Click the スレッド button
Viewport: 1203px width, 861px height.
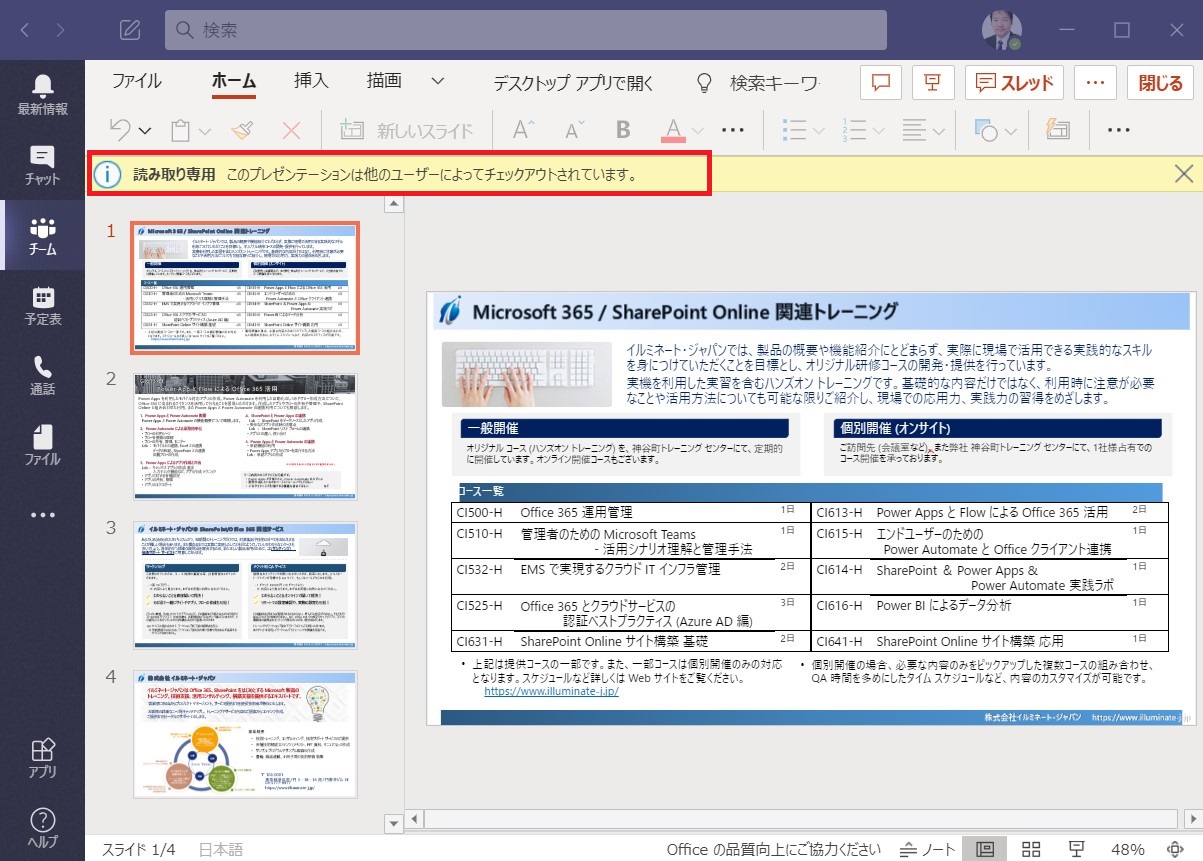(1014, 82)
